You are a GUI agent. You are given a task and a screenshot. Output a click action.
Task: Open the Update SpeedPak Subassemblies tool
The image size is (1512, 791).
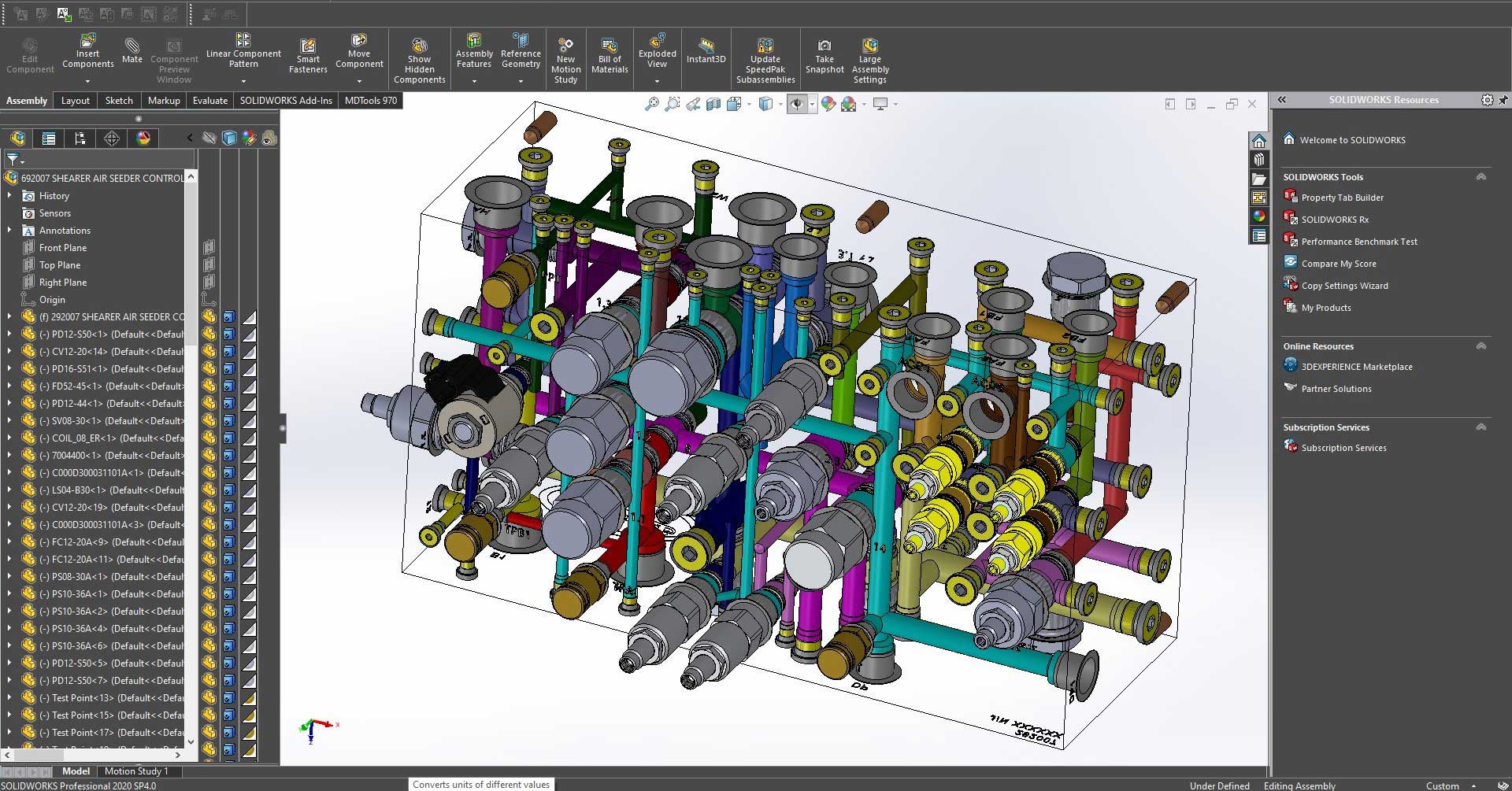click(765, 60)
